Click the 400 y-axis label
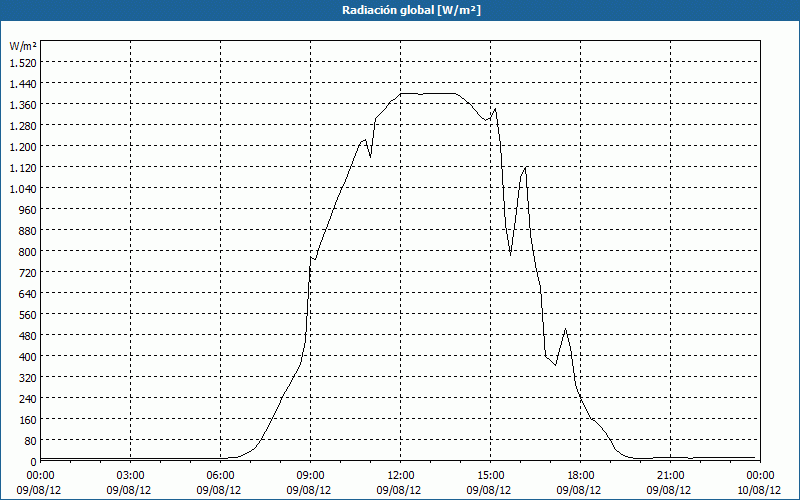This screenshot has width=800, height=500. pyautogui.click(x=28, y=357)
